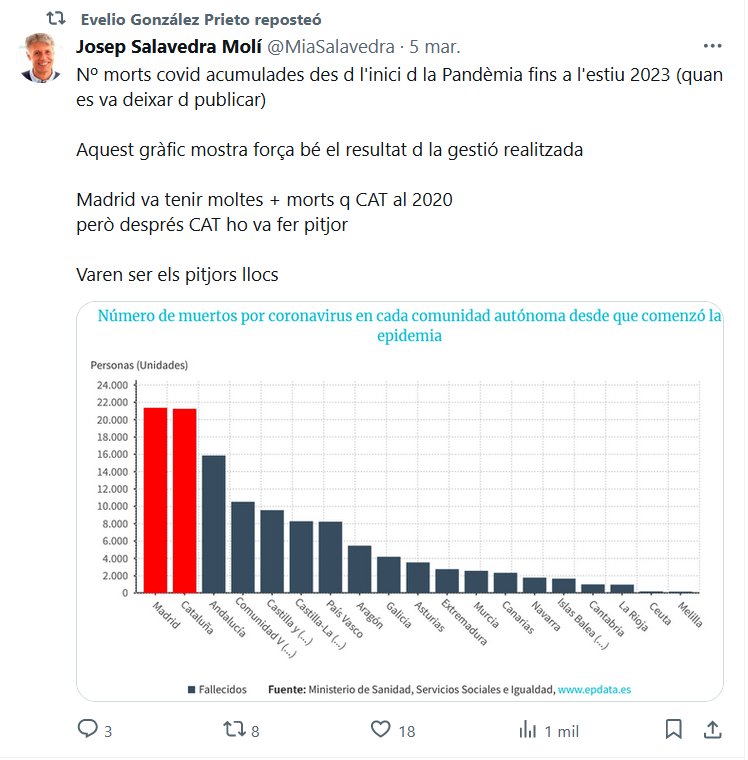Open tweet analytics views icon
The image size is (748, 760).
coord(527,730)
